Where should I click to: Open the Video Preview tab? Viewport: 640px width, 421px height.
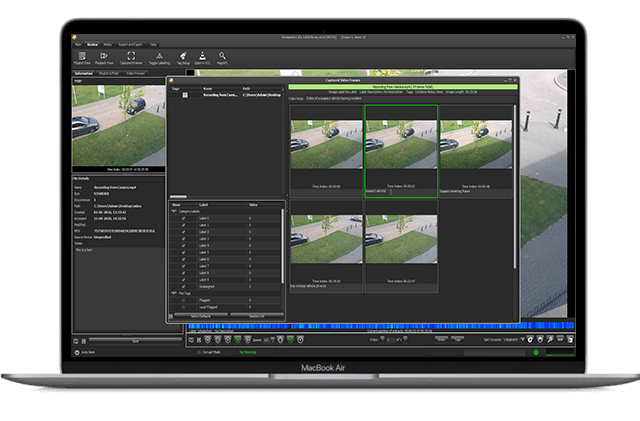coord(136,74)
